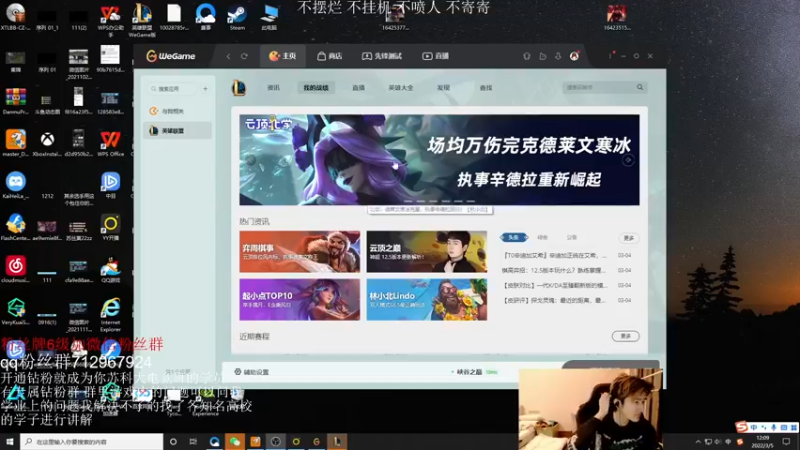Open the 弈周棋事 news card

[299, 252]
